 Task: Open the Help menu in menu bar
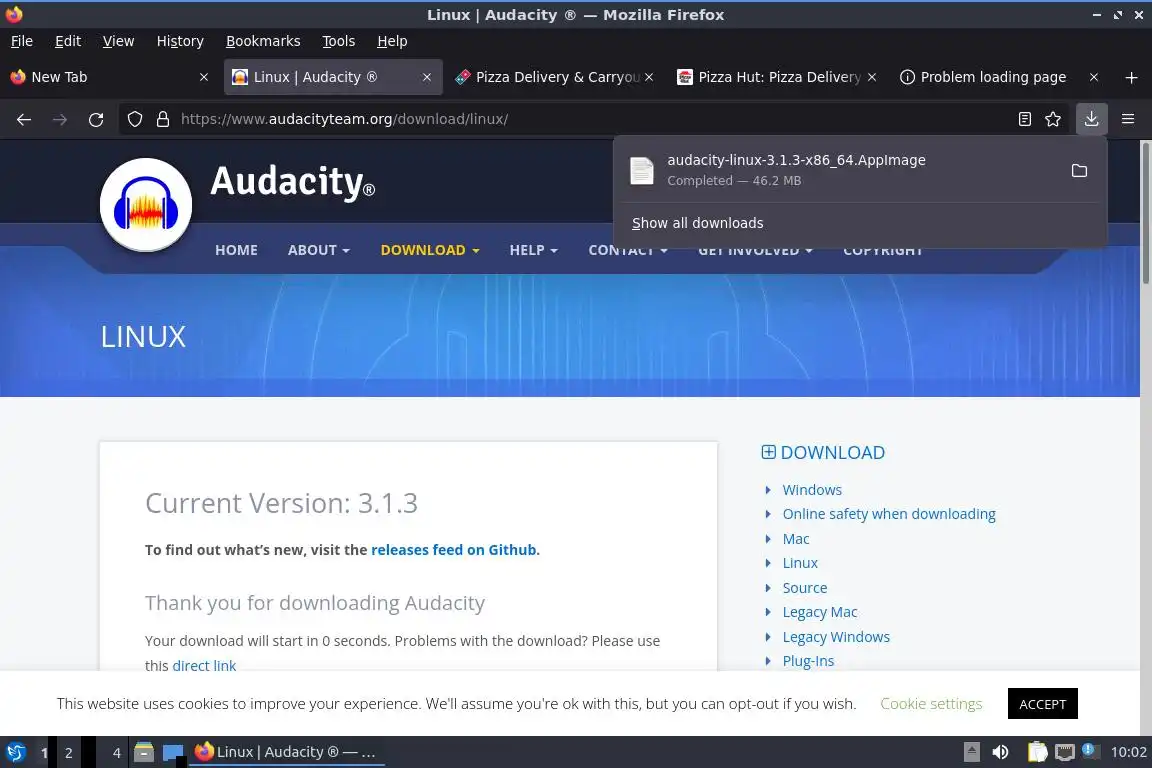click(392, 41)
